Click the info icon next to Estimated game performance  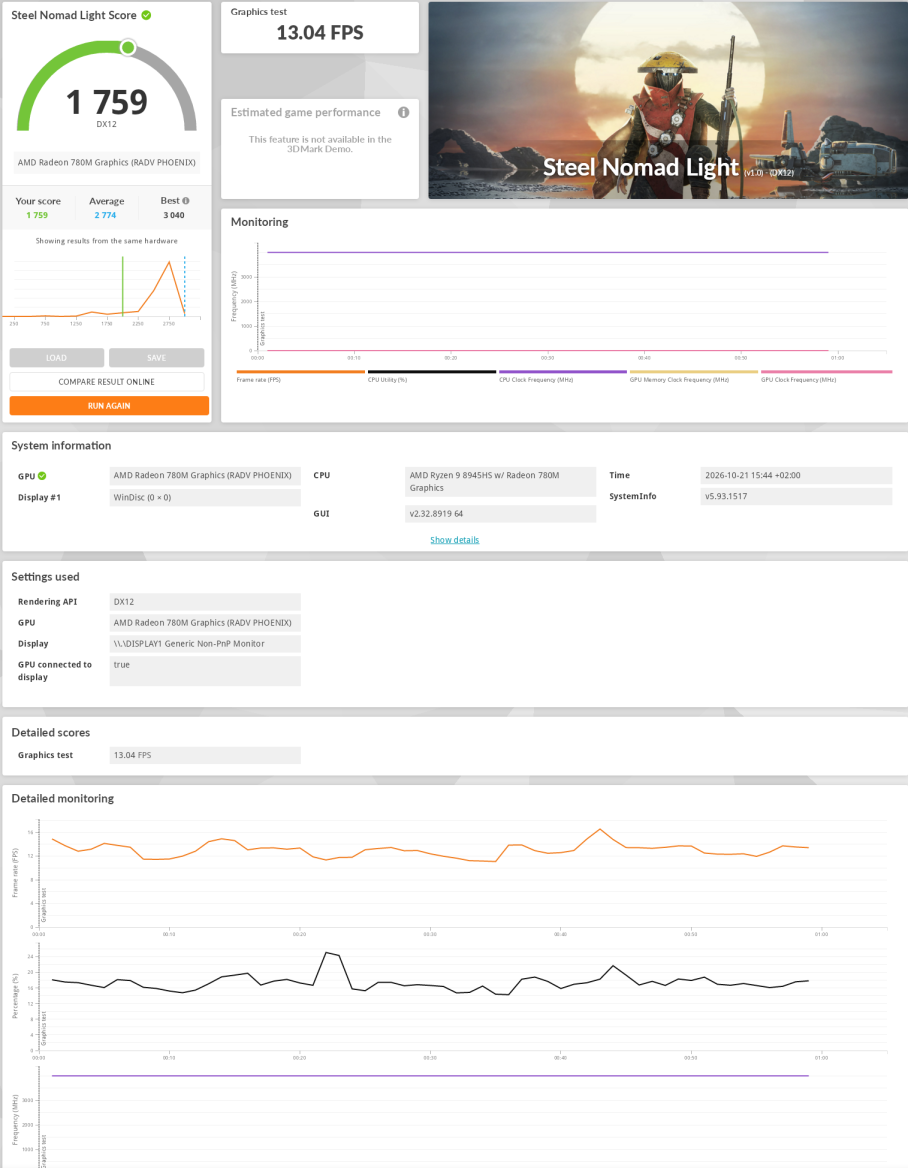[404, 112]
